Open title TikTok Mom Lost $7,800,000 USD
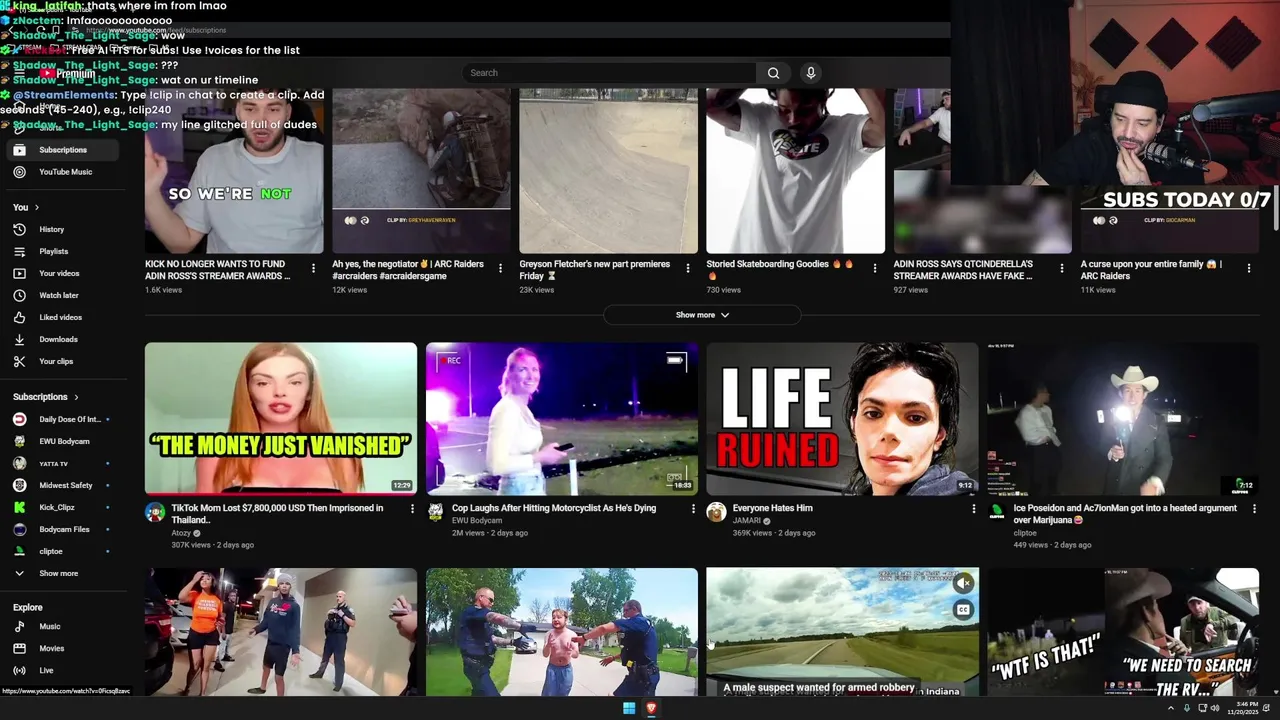 point(277,514)
